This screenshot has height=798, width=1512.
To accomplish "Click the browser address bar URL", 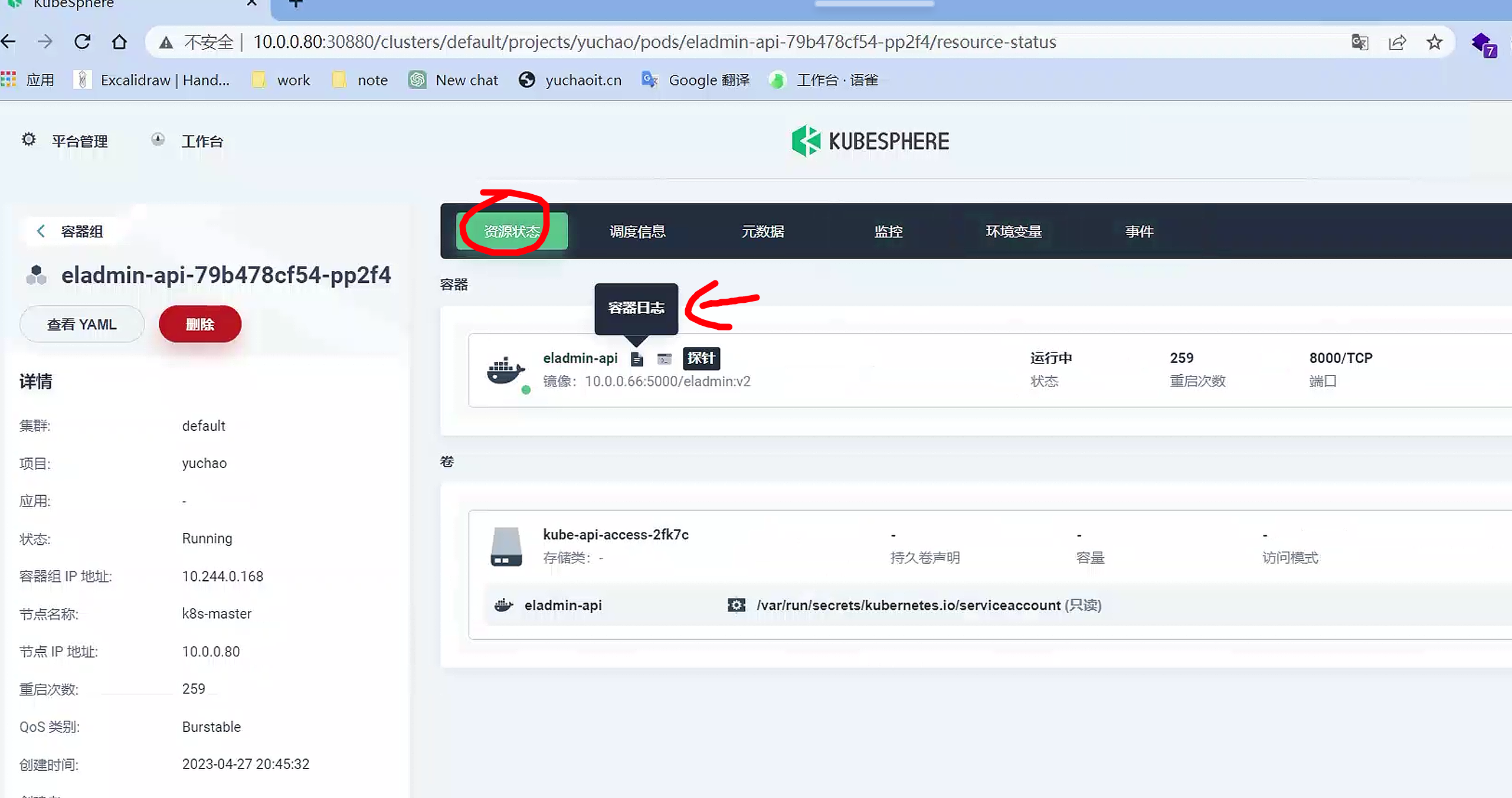I will (x=654, y=42).
